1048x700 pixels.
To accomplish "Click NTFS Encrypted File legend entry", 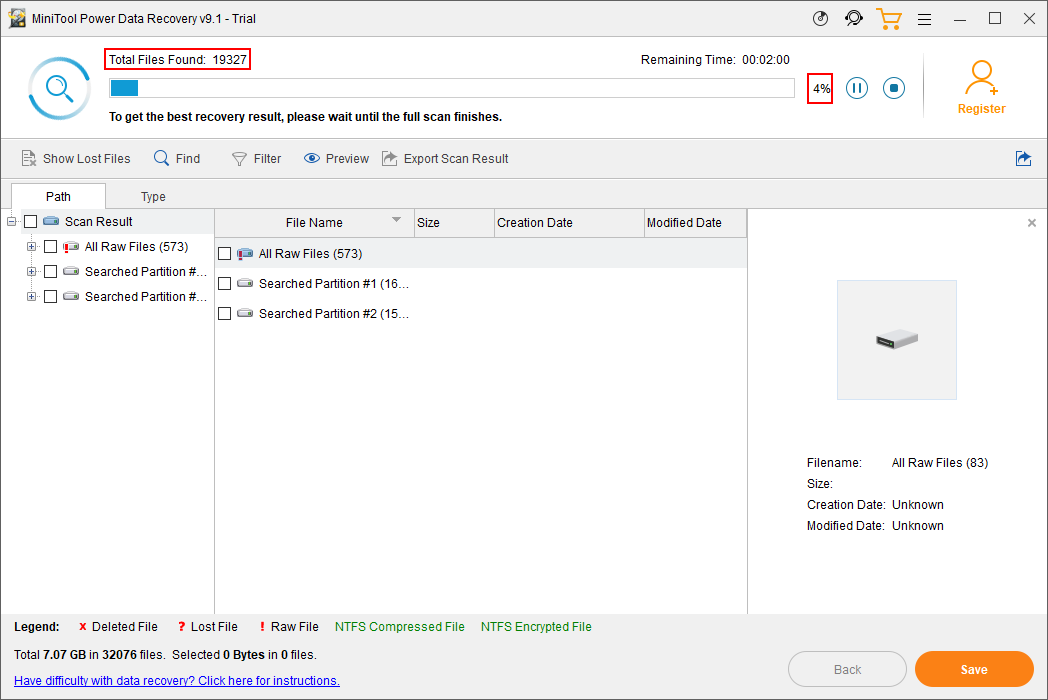I will tap(536, 626).
